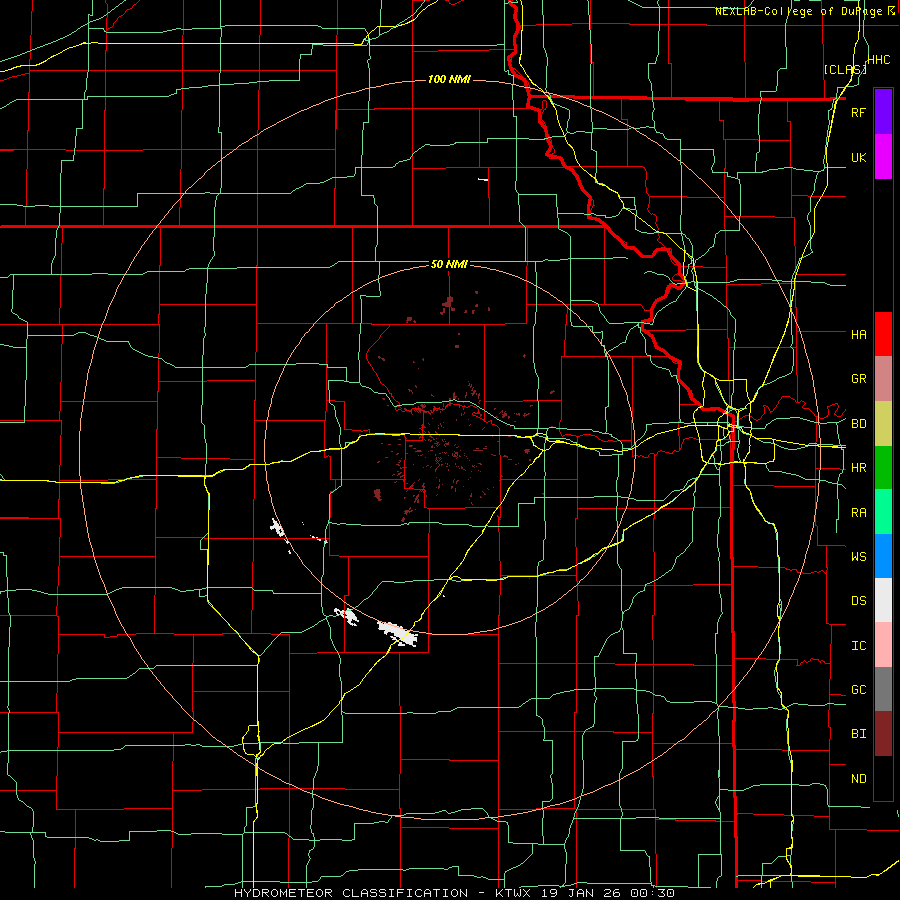Select the WS blue legend swatch

tap(883, 556)
